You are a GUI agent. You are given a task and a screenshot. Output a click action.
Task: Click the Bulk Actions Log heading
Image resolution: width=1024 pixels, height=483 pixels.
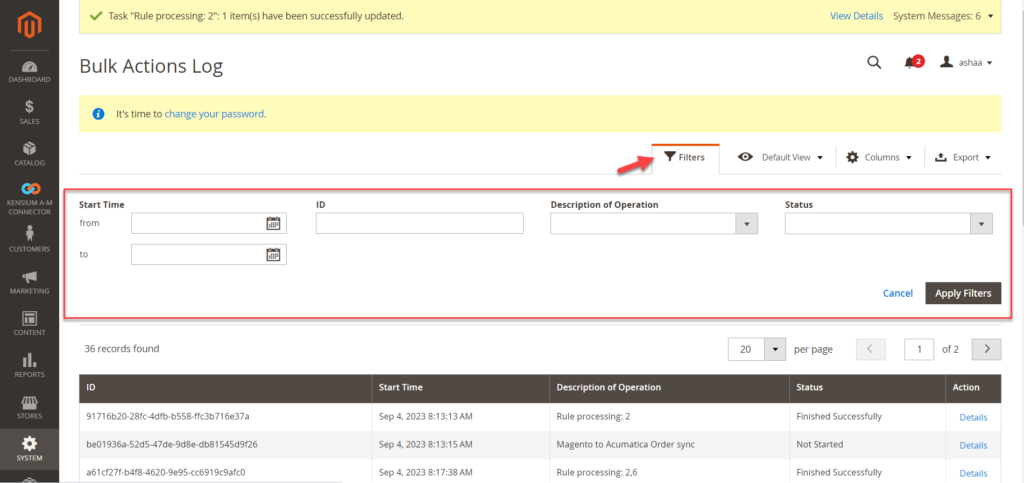pos(151,66)
